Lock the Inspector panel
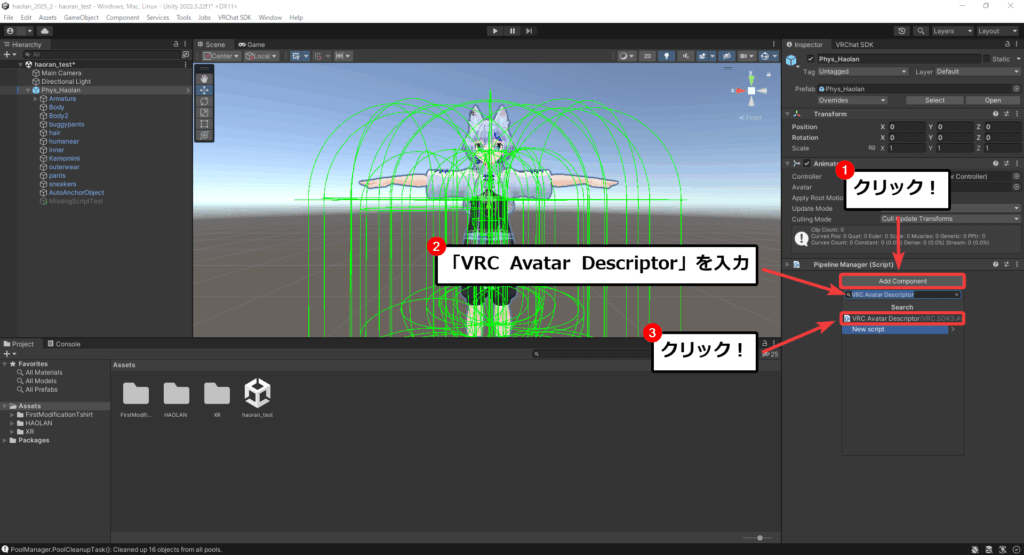1024x555 pixels. click(1007, 44)
